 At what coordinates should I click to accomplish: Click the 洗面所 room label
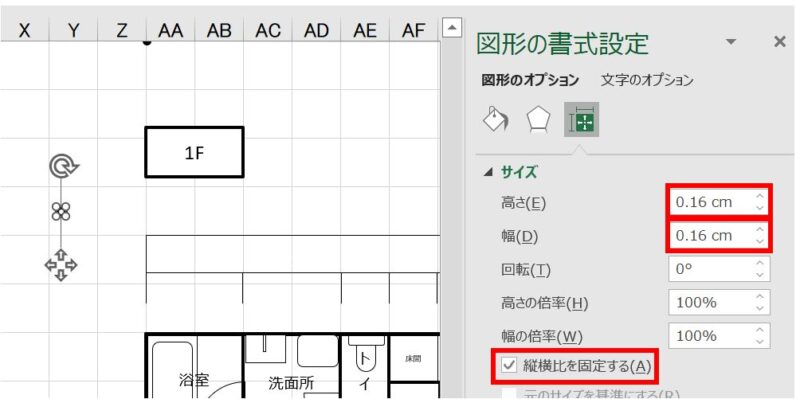pos(291,383)
